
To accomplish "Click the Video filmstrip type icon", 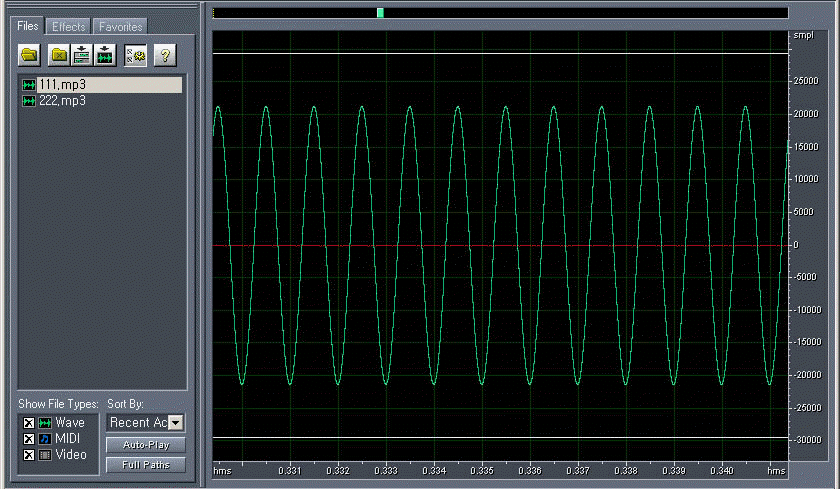I will [45, 455].
